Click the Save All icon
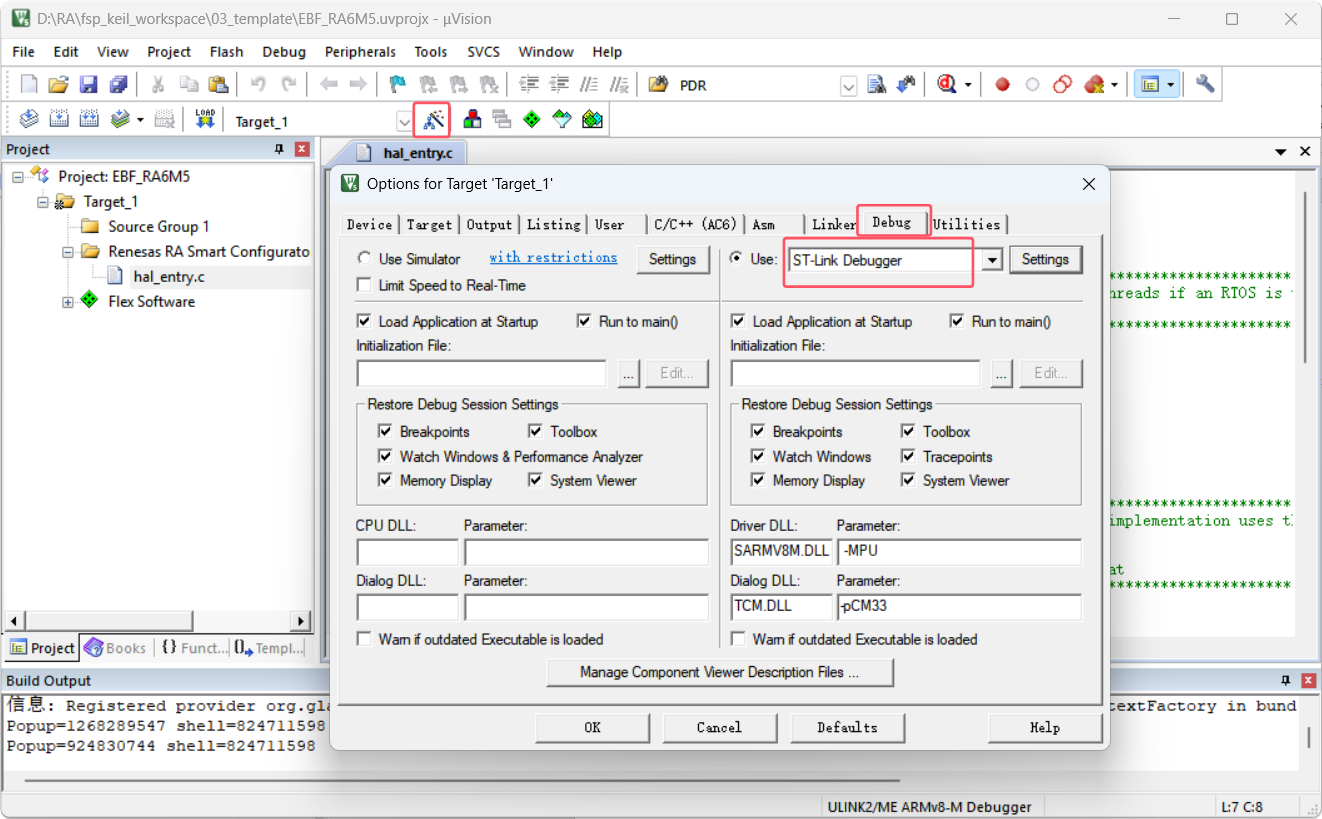1322x819 pixels. (119, 84)
